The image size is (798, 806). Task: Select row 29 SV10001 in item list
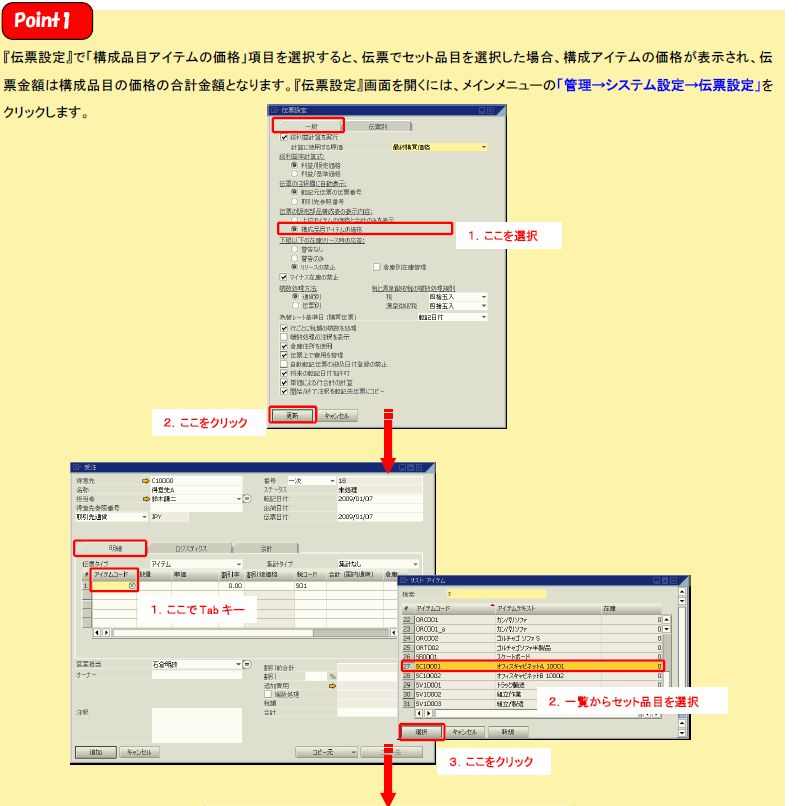[x=532, y=685]
